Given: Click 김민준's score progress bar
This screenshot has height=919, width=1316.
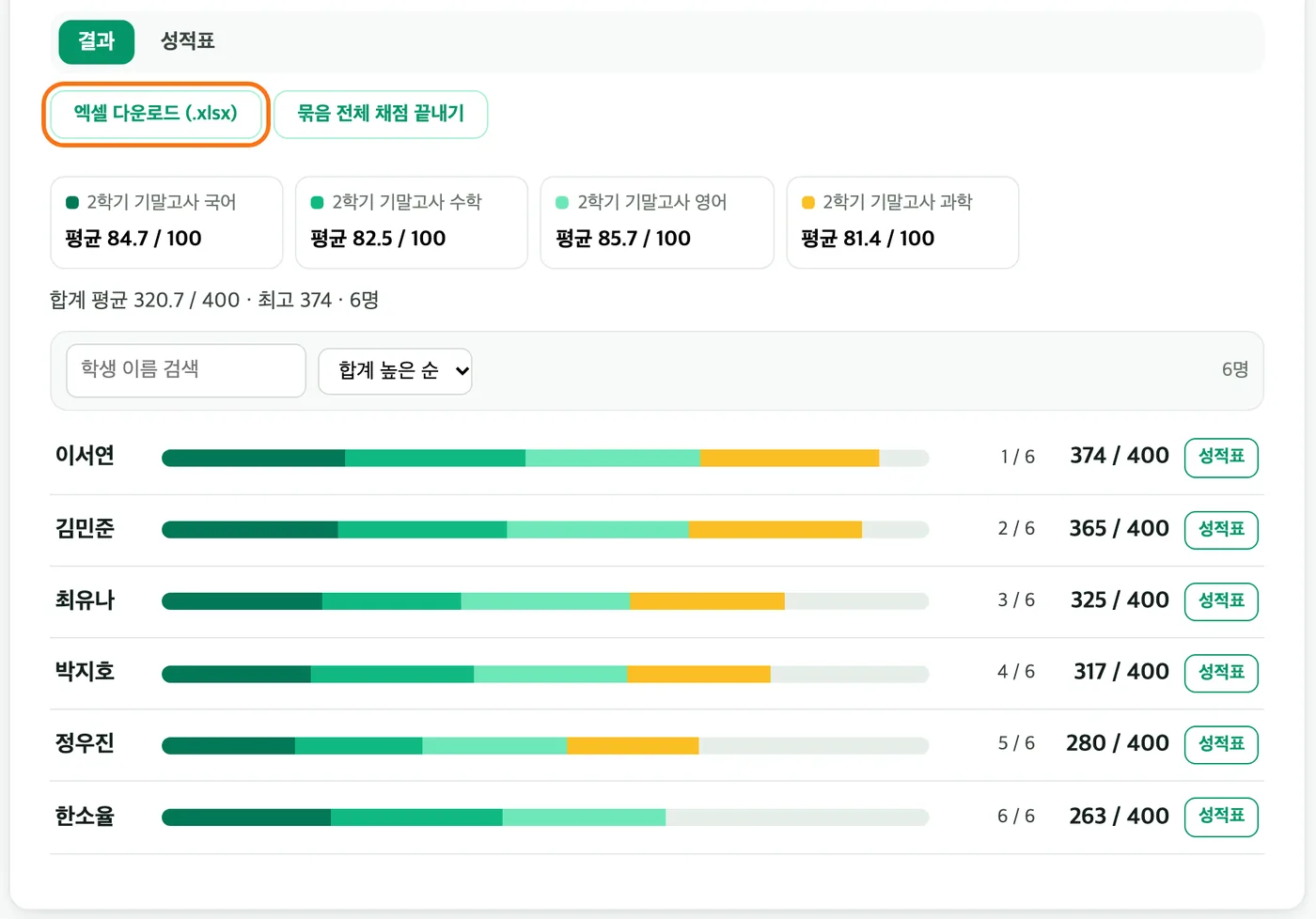Looking at the screenshot, I should pyautogui.click(x=545, y=530).
